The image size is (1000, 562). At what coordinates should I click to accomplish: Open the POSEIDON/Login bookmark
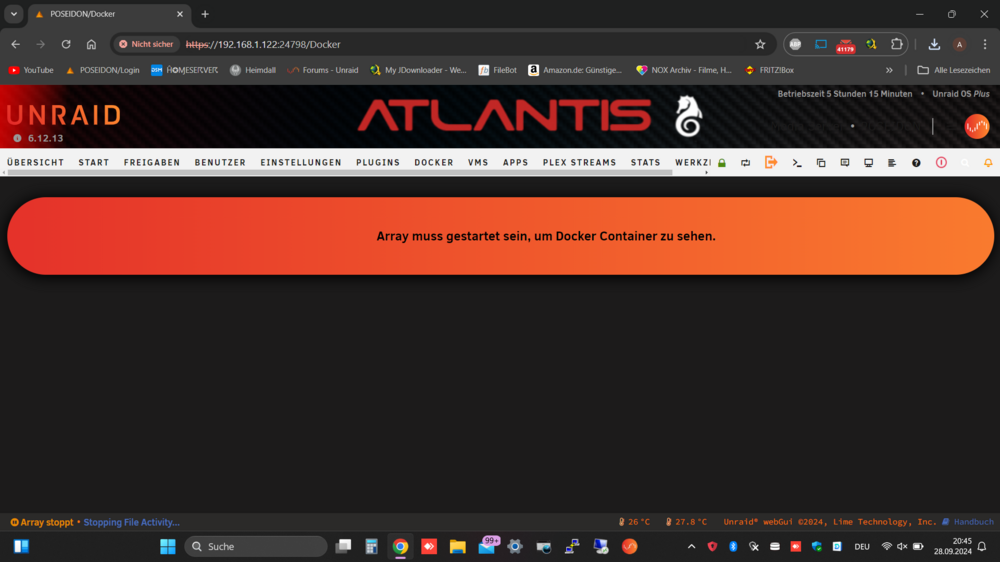click(x=102, y=70)
